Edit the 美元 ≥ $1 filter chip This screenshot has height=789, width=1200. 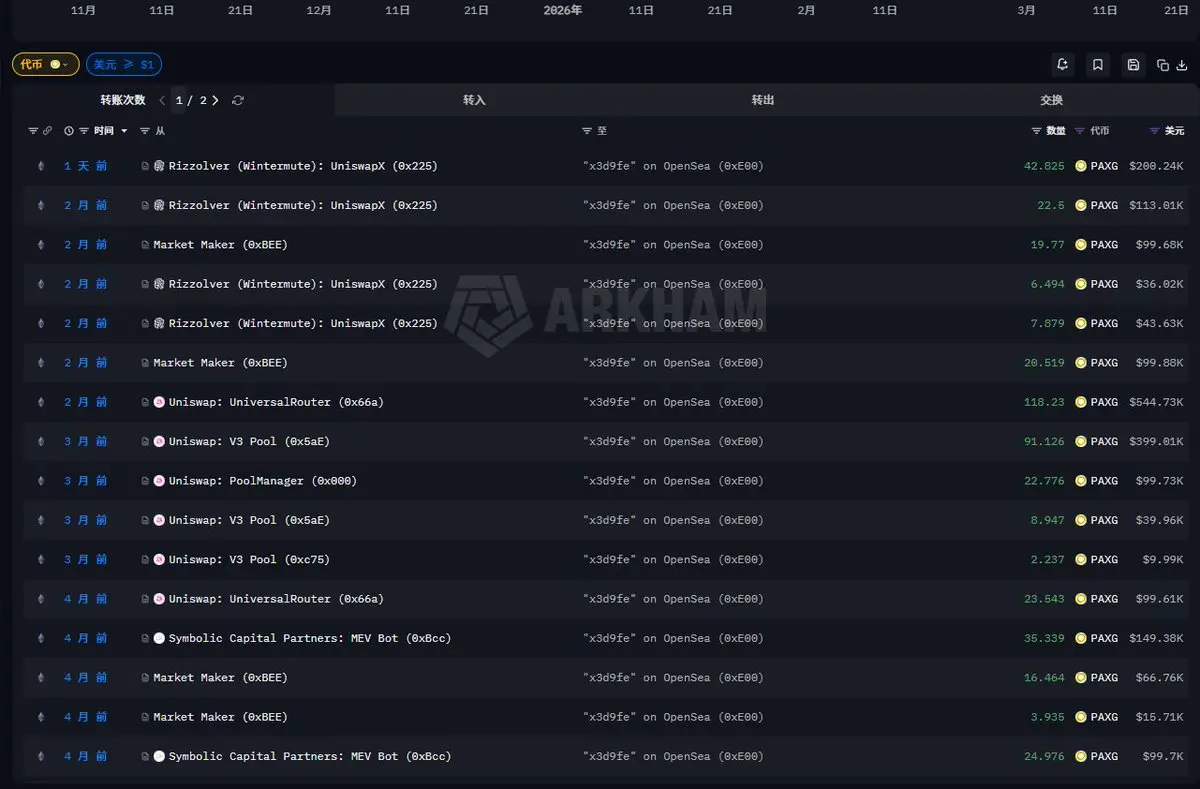[124, 65]
